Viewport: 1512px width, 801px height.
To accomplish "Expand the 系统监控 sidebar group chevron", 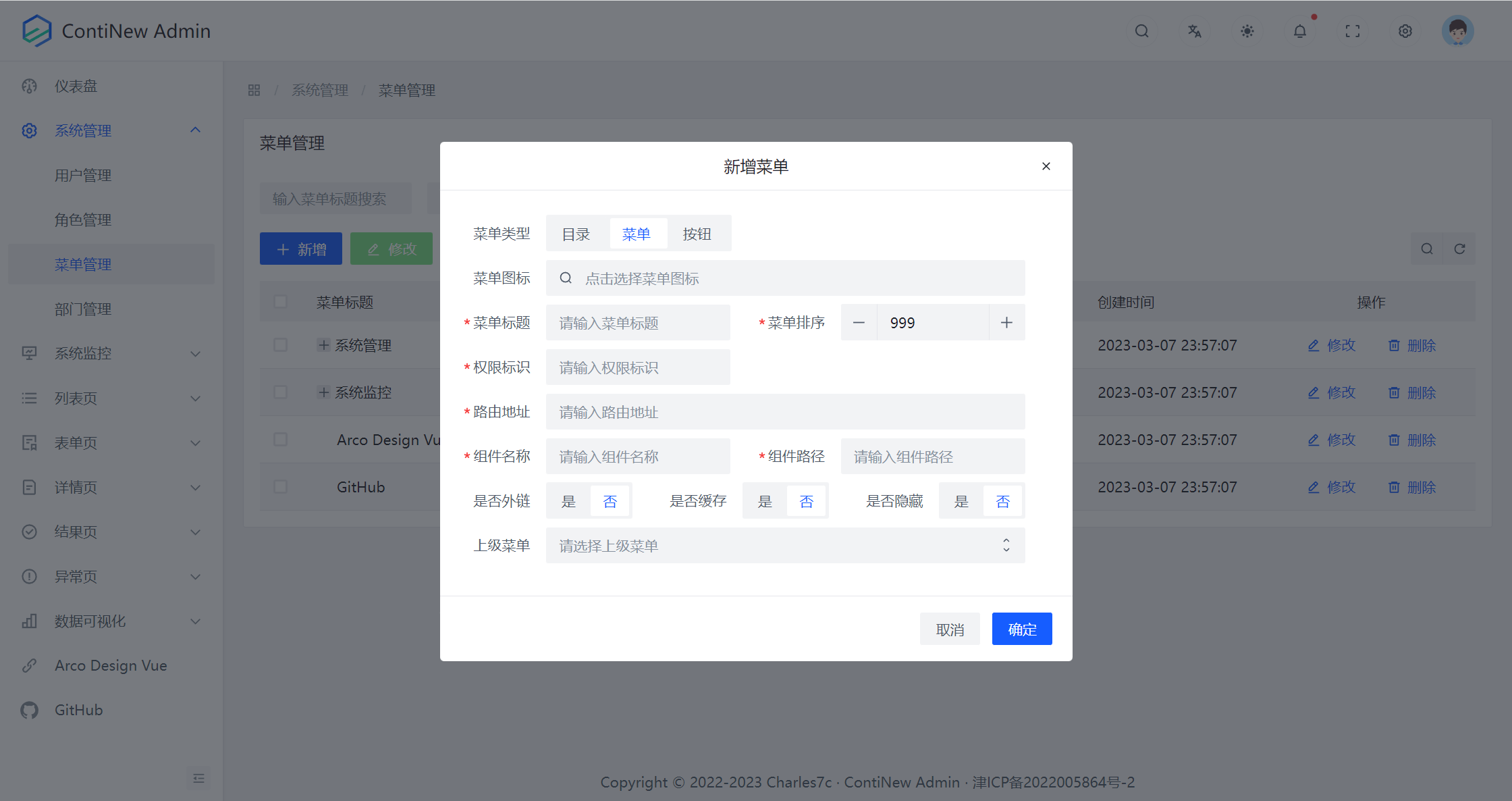I will 196,353.
